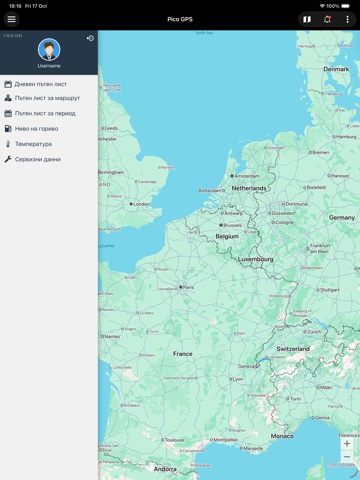Click the Luxembourg label on map
Viewport: 360px width, 480px height.
point(255,259)
